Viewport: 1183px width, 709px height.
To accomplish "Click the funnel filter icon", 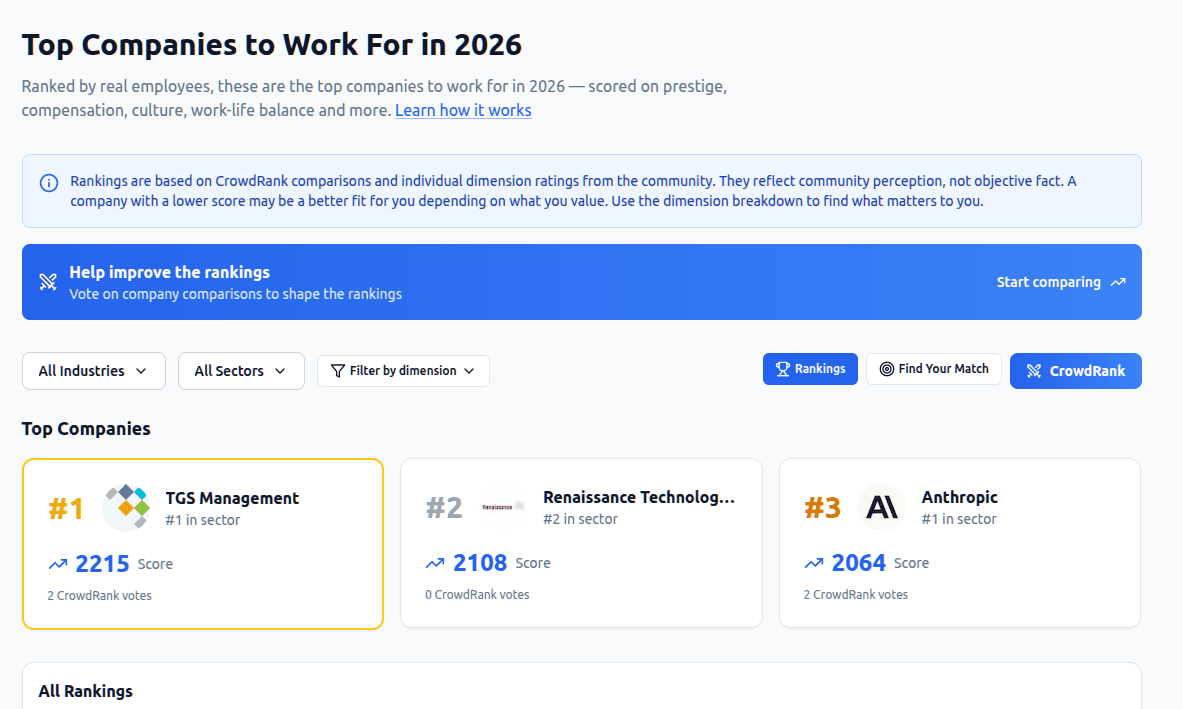I will click(x=338, y=371).
